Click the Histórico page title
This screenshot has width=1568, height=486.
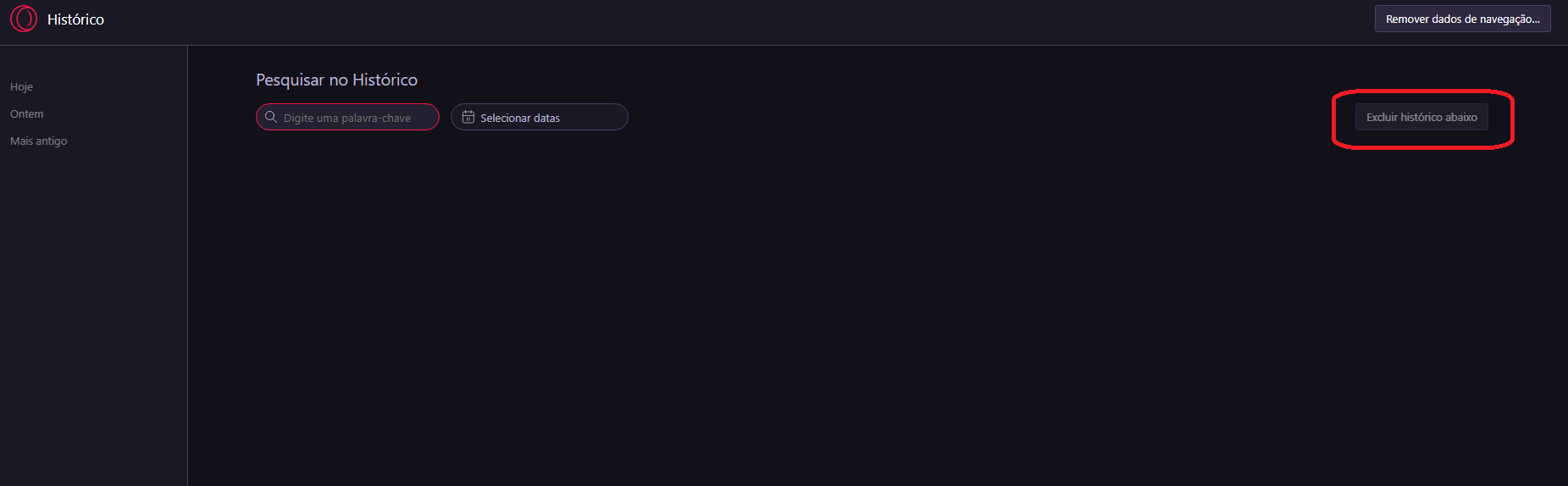(x=75, y=19)
